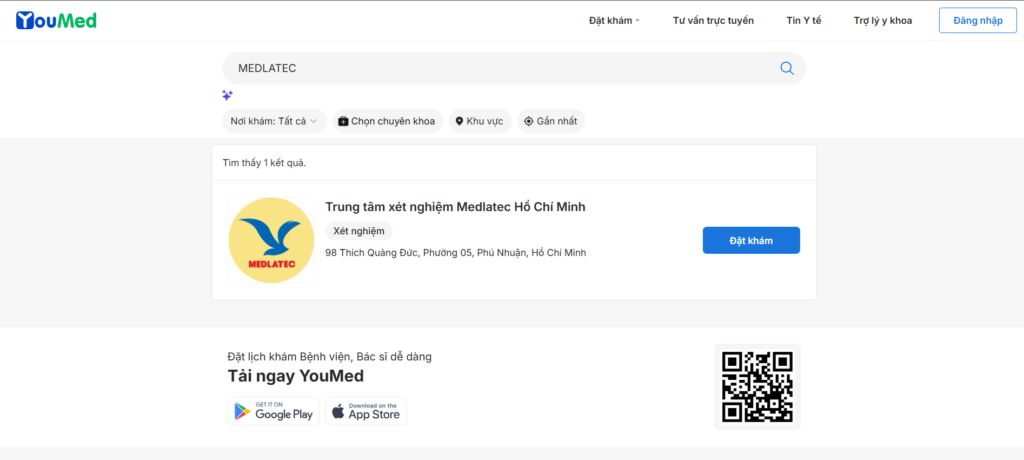Image resolution: width=1024 pixels, height=460 pixels.
Task: Open the App Store download badge
Action: [x=365, y=411]
